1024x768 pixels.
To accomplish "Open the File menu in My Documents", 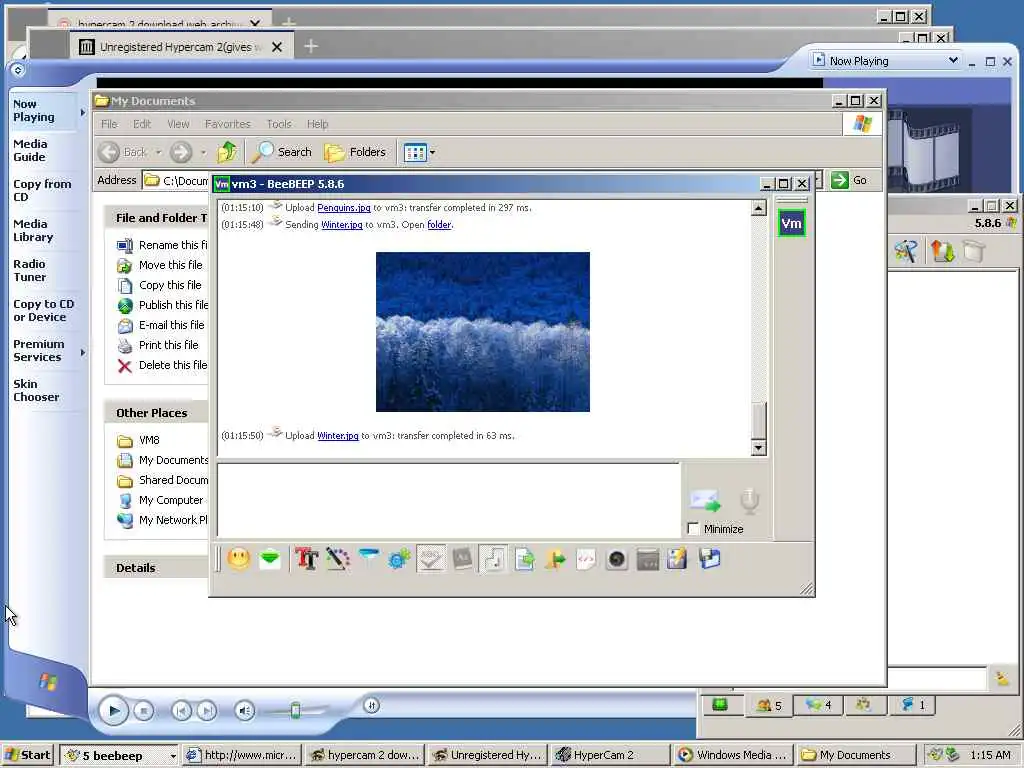I will coord(109,124).
